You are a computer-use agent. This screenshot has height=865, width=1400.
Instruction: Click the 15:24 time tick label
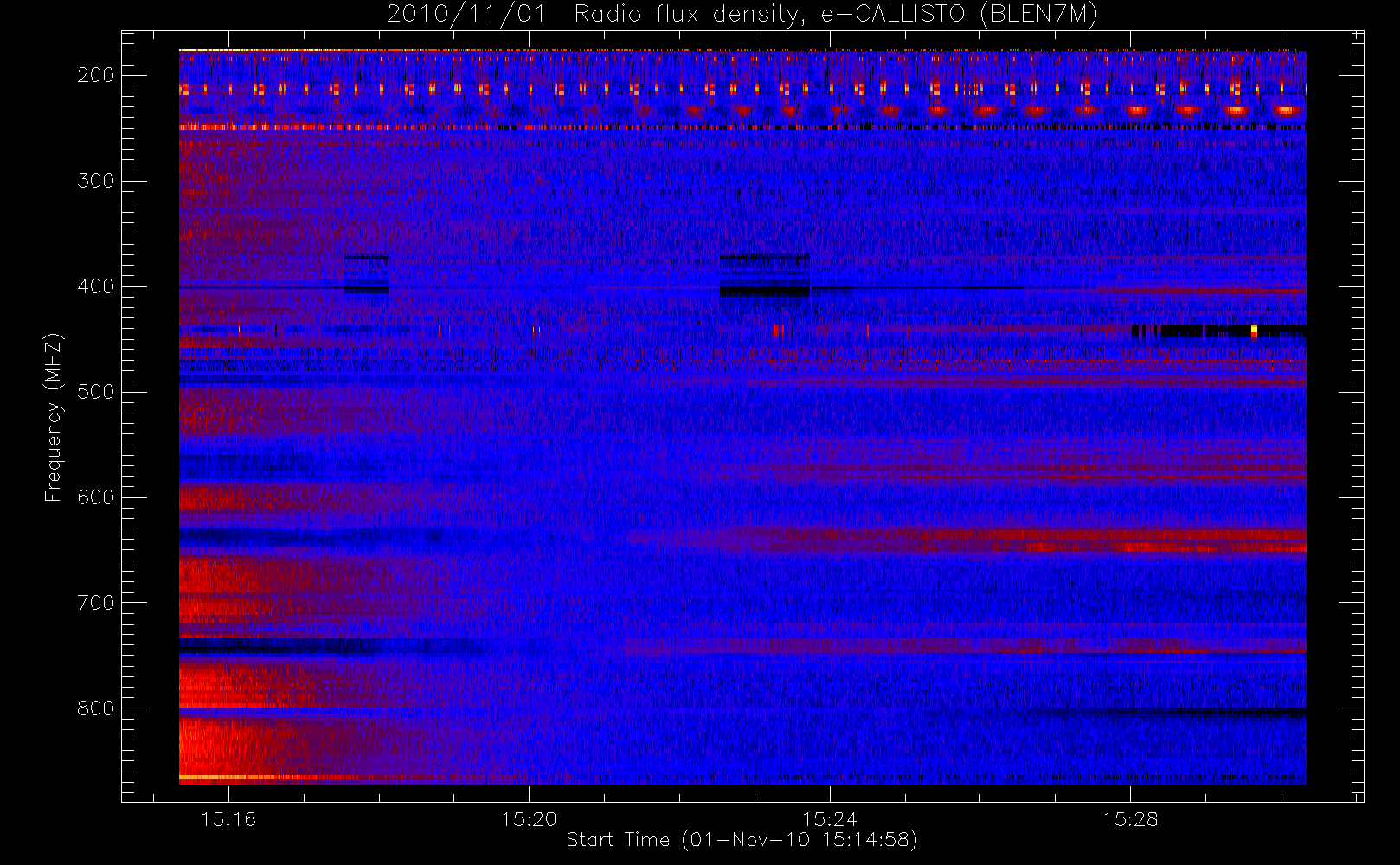click(830, 819)
